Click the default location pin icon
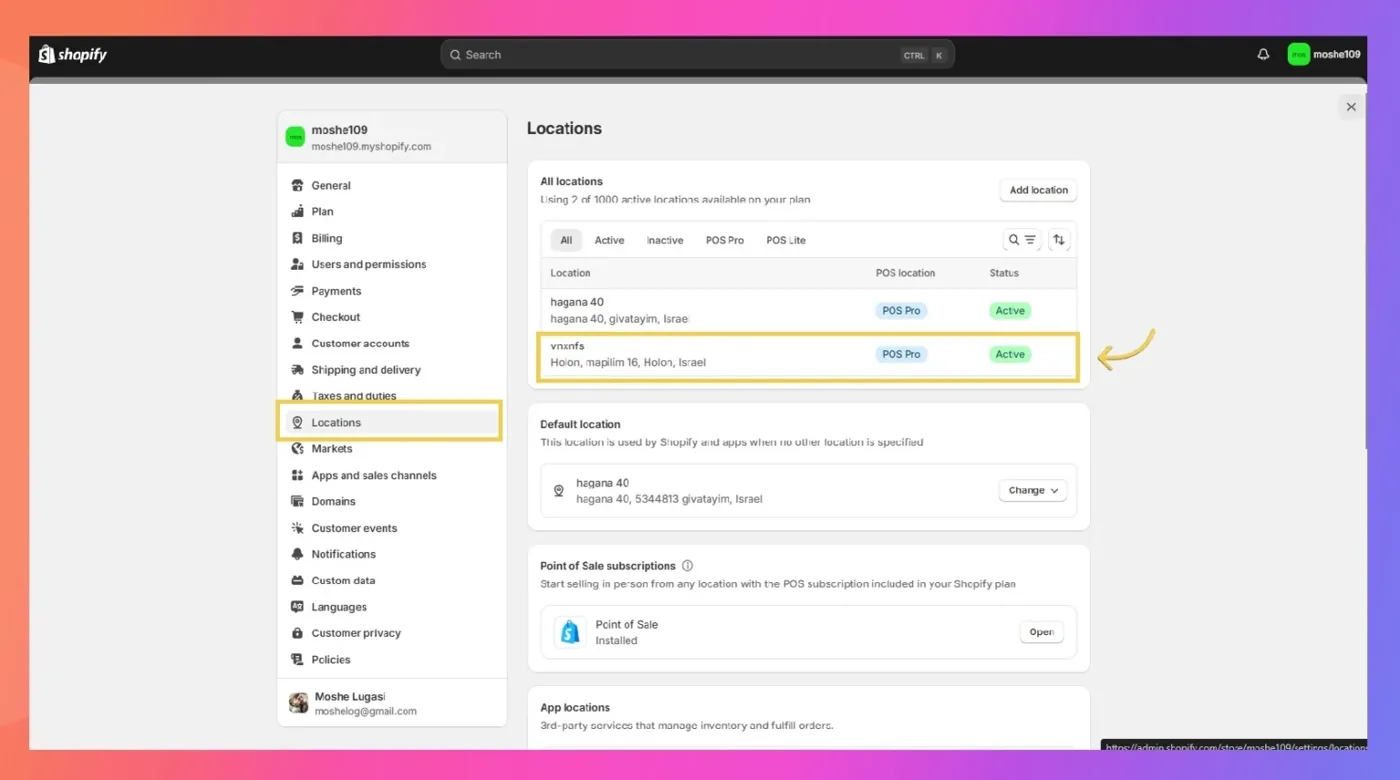This screenshot has width=1400, height=780. [x=559, y=491]
